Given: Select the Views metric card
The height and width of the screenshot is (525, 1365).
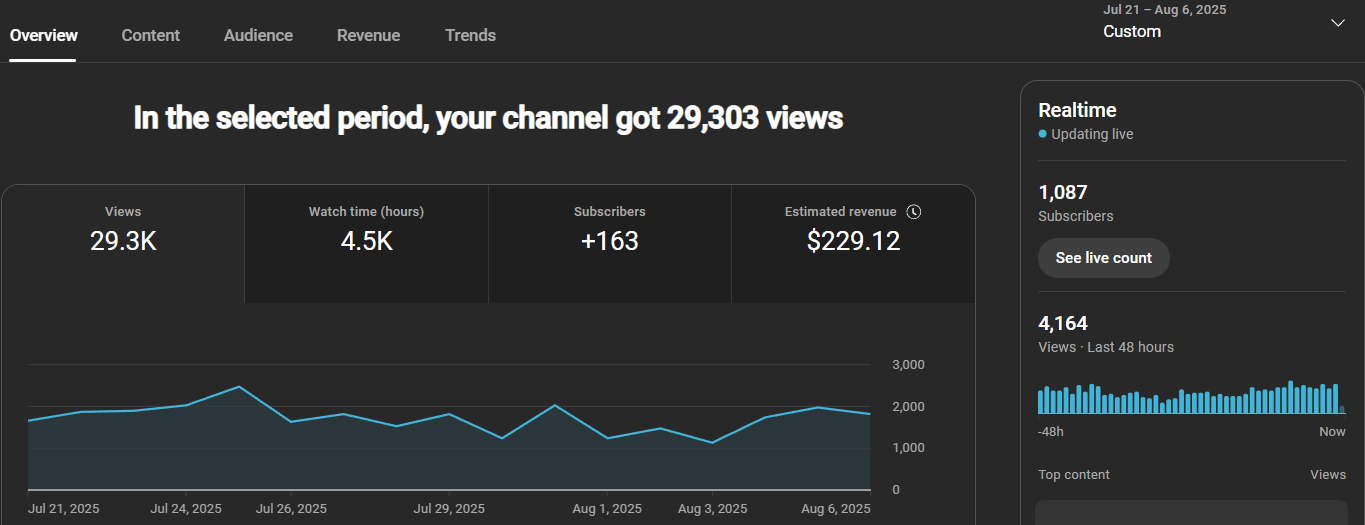Looking at the screenshot, I should (123, 243).
